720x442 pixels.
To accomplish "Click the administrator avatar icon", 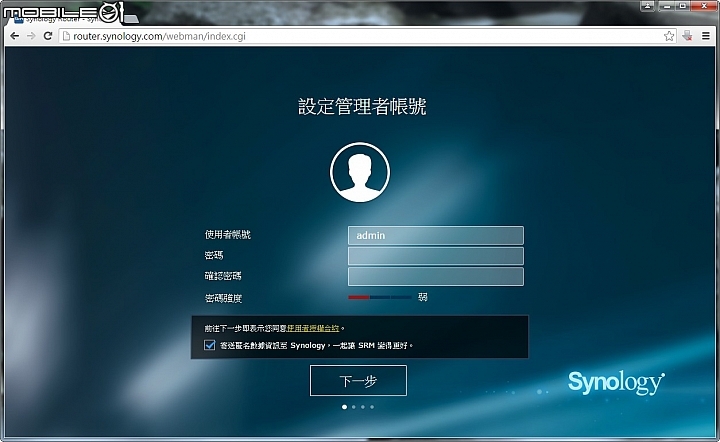I will point(360,172).
